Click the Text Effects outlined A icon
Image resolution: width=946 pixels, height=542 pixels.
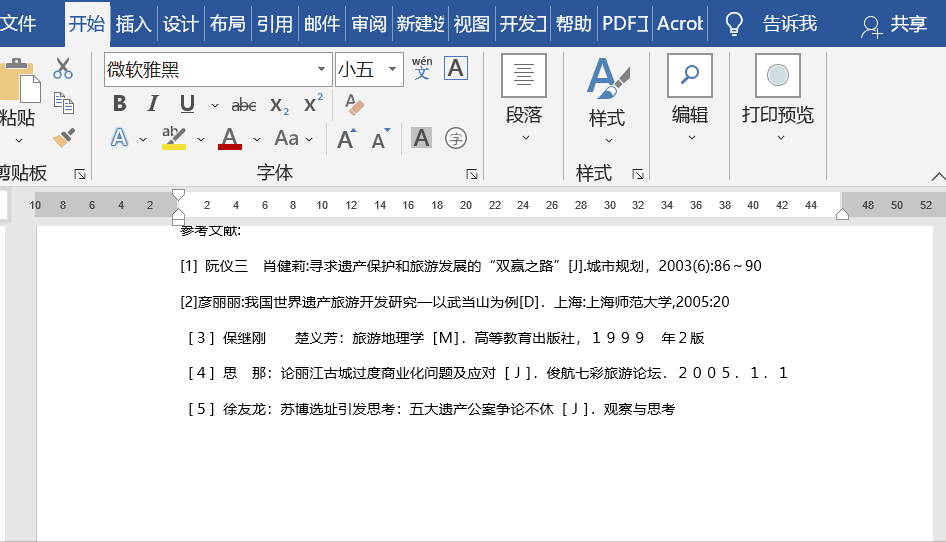coord(119,138)
